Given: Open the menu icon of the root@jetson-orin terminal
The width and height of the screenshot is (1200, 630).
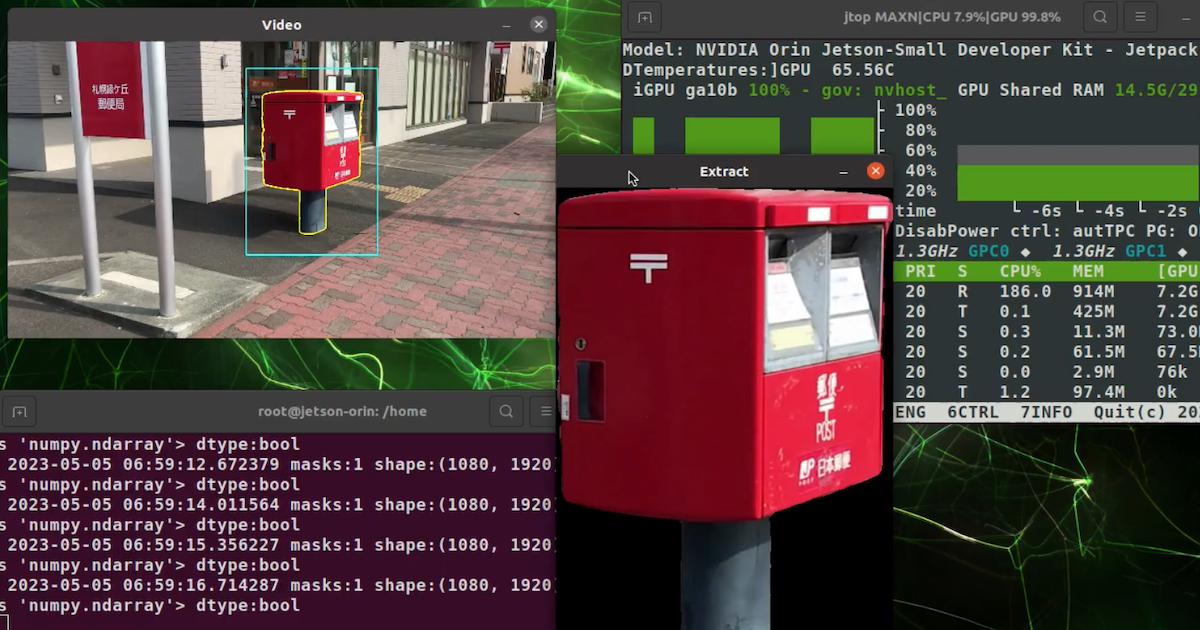Looking at the screenshot, I should click(x=545, y=411).
